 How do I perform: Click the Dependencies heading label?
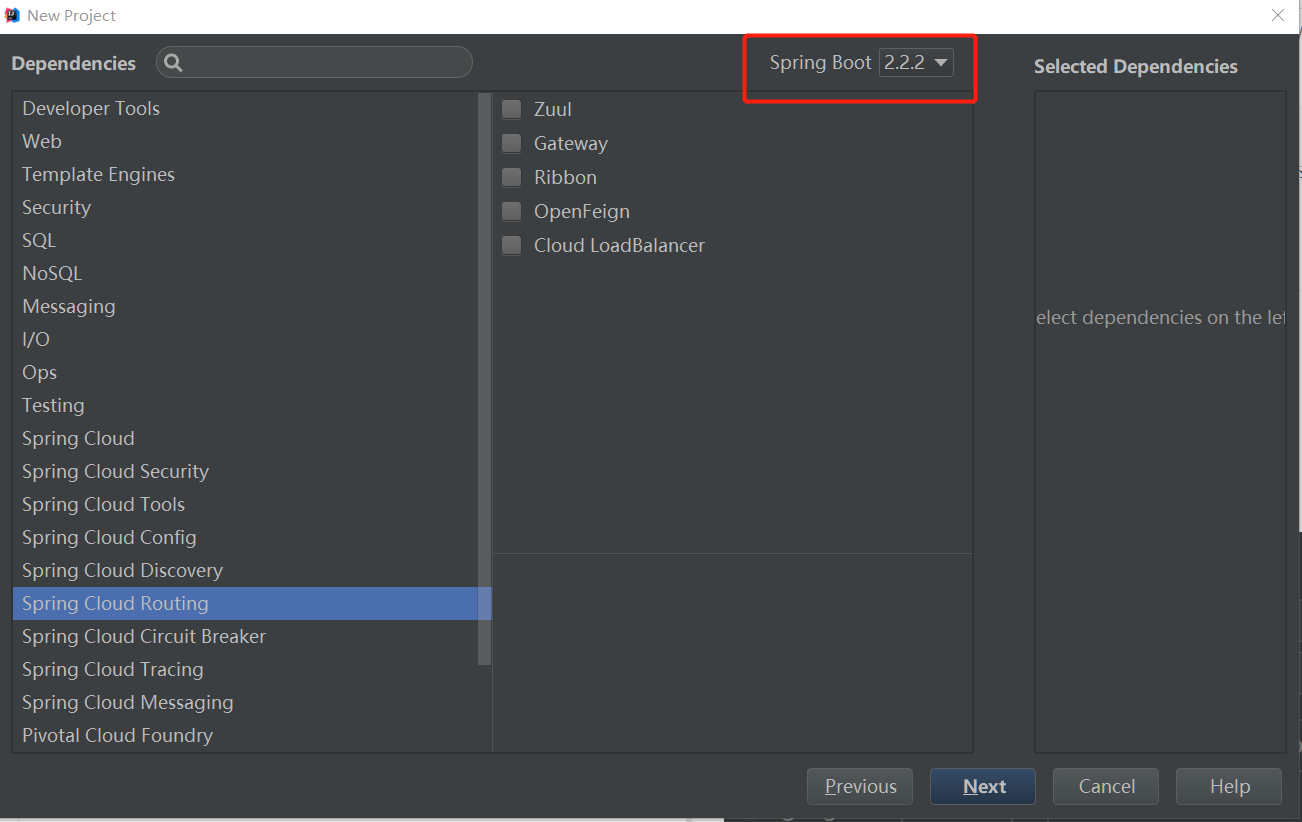tap(74, 63)
